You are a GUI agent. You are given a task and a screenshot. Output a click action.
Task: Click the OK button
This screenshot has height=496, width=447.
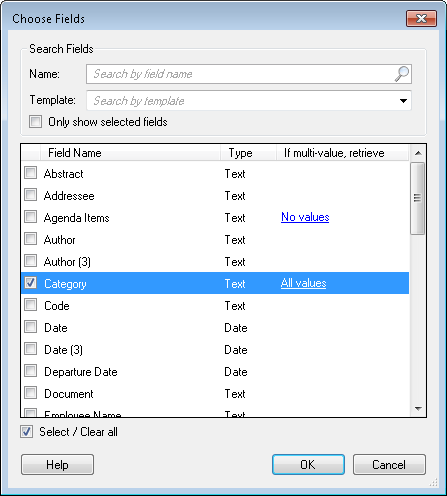(x=308, y=464)
